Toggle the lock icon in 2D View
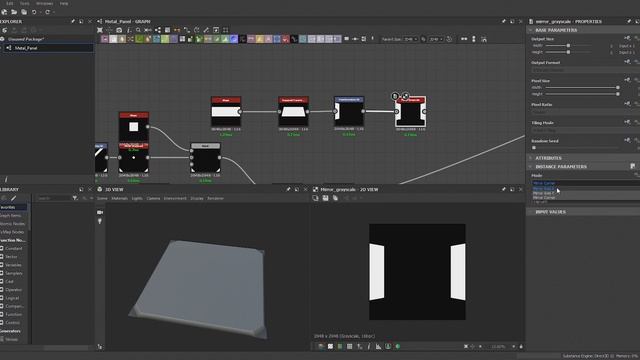Viewport: 640px width, 360px height. click(x=521, y=347)
